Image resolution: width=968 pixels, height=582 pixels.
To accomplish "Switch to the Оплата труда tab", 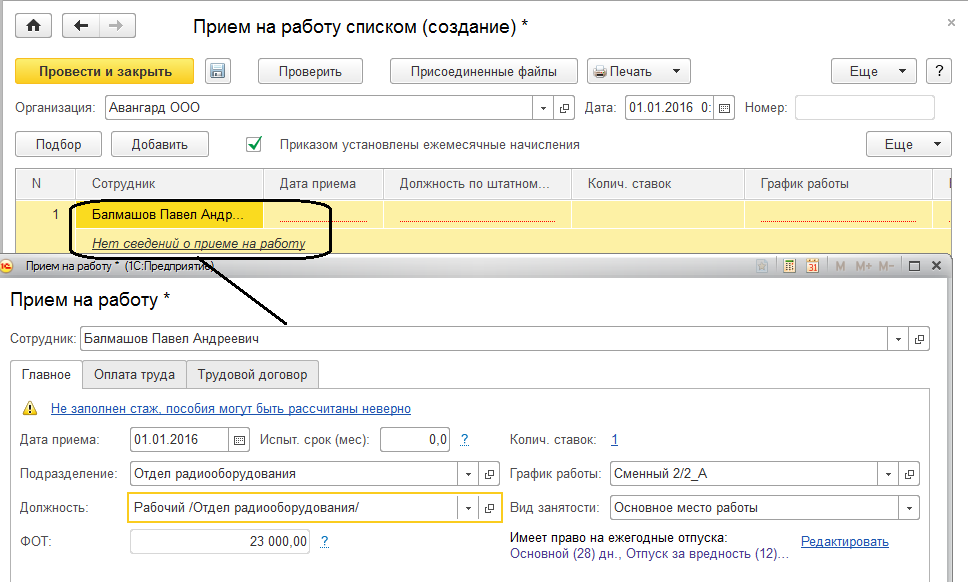I will point(133,375).
